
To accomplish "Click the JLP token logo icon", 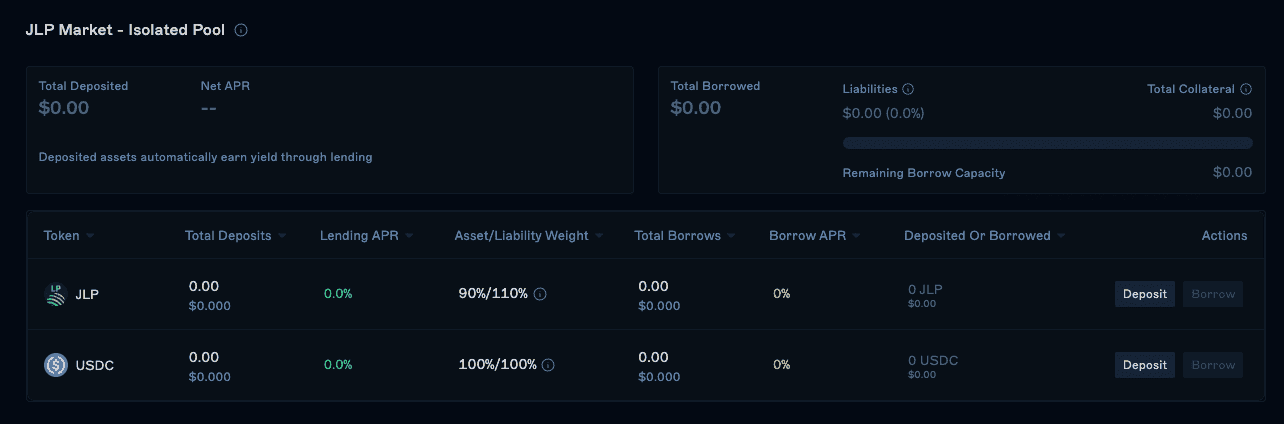I will [x=56, y=294].
